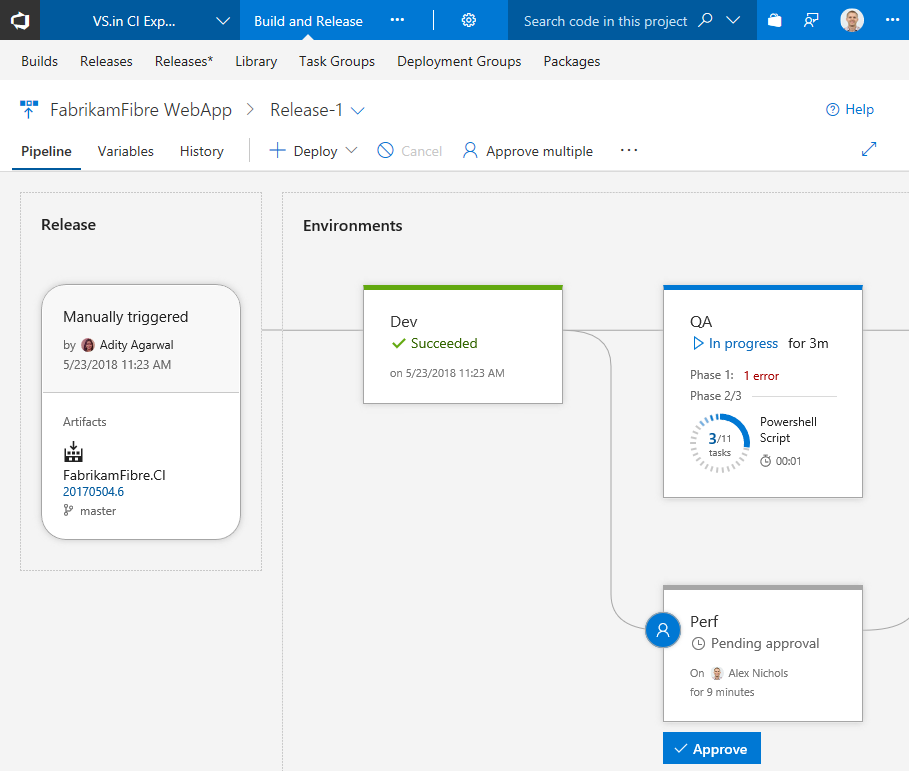Viewport: 909px width, 771px height.
Task: Click the branch icon beside master
Action: pos(69,510)
